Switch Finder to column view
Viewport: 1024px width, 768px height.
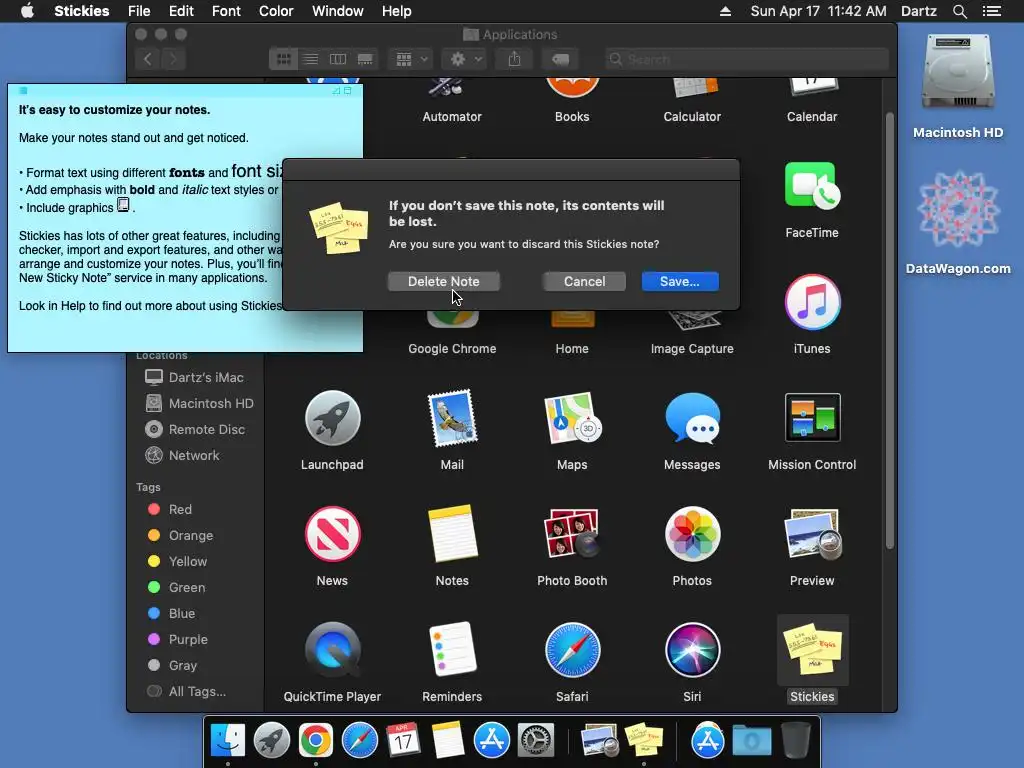coord(338,59)
